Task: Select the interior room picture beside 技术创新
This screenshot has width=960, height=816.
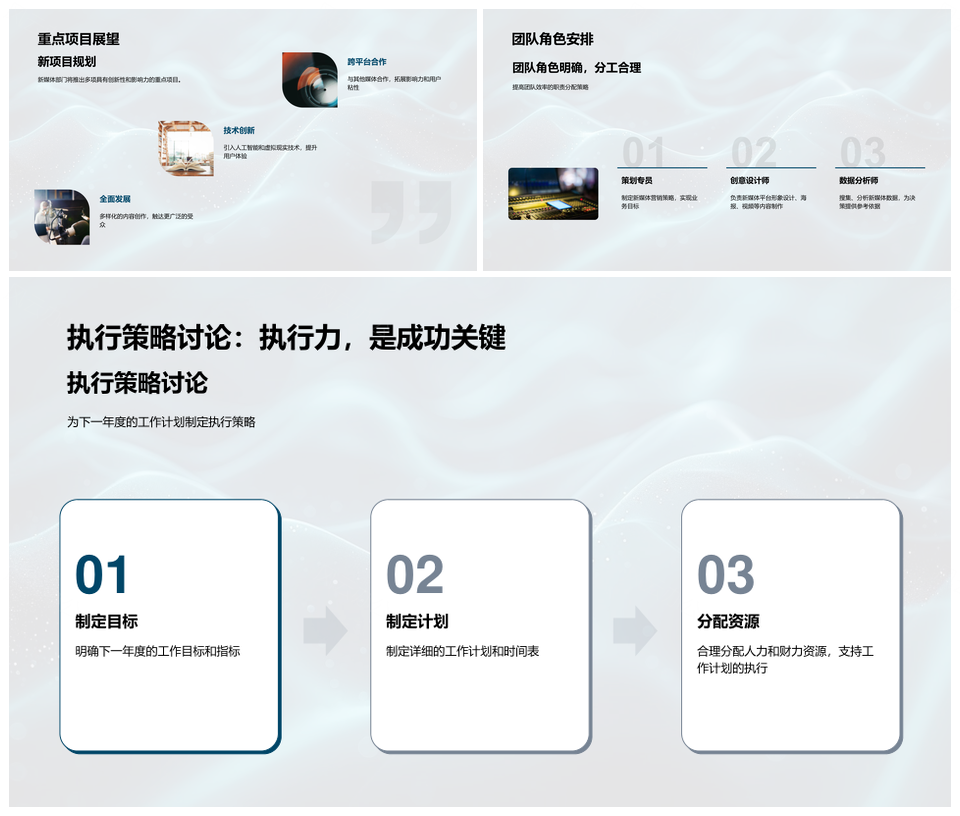Action: click(185, 149)
